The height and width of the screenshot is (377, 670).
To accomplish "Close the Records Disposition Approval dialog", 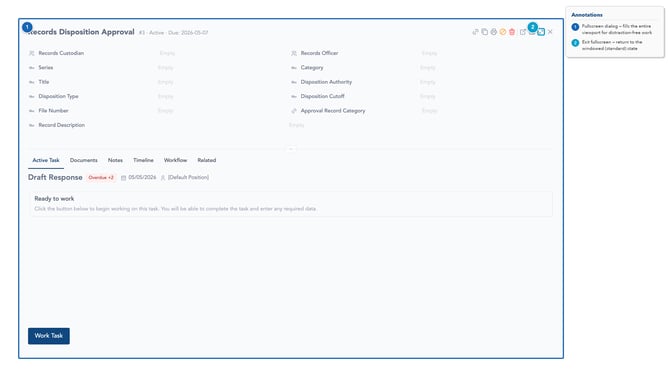I will point(550,32).
